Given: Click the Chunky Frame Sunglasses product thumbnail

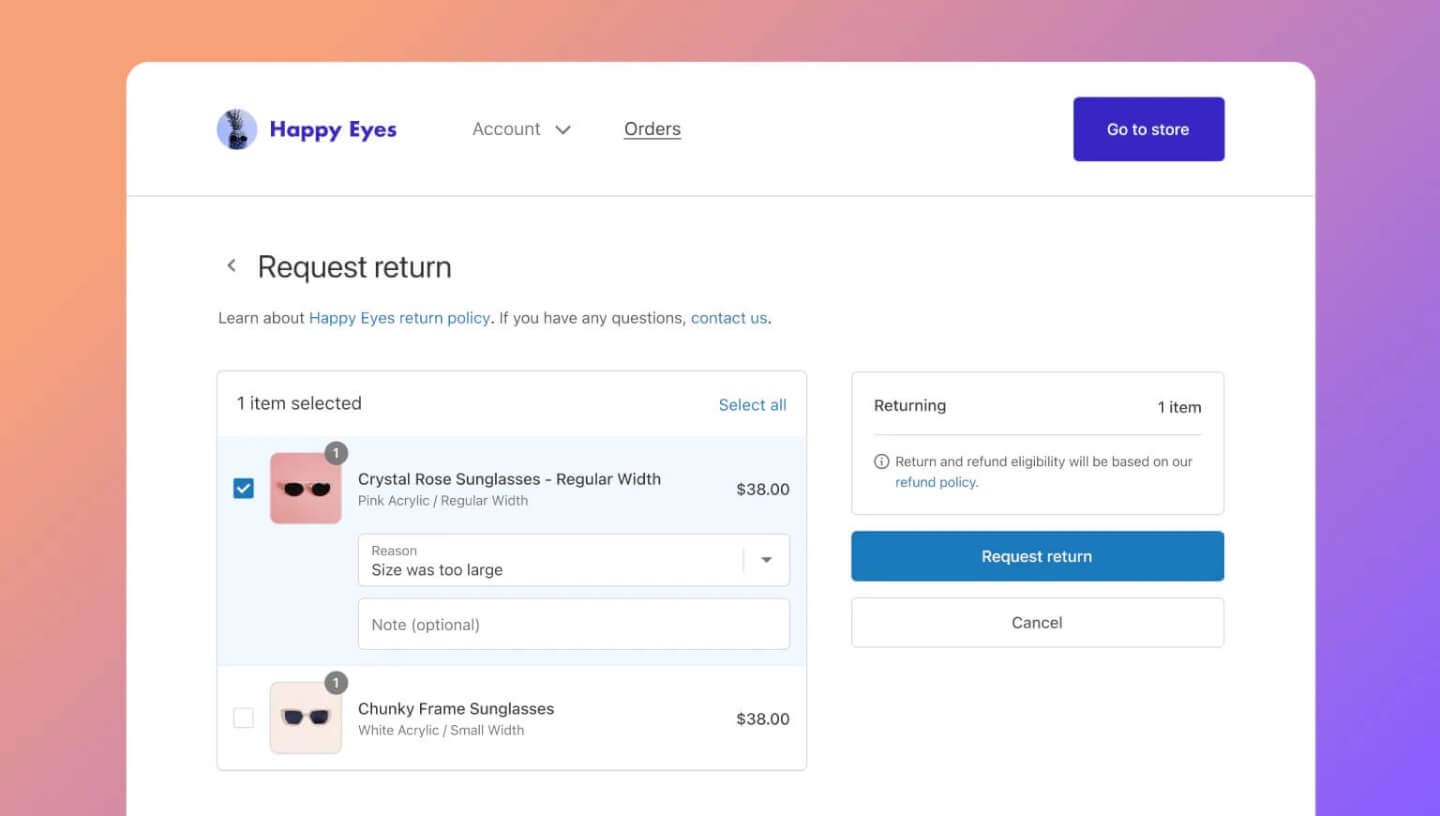Looking at the screenshot, I should click(305, 718).
